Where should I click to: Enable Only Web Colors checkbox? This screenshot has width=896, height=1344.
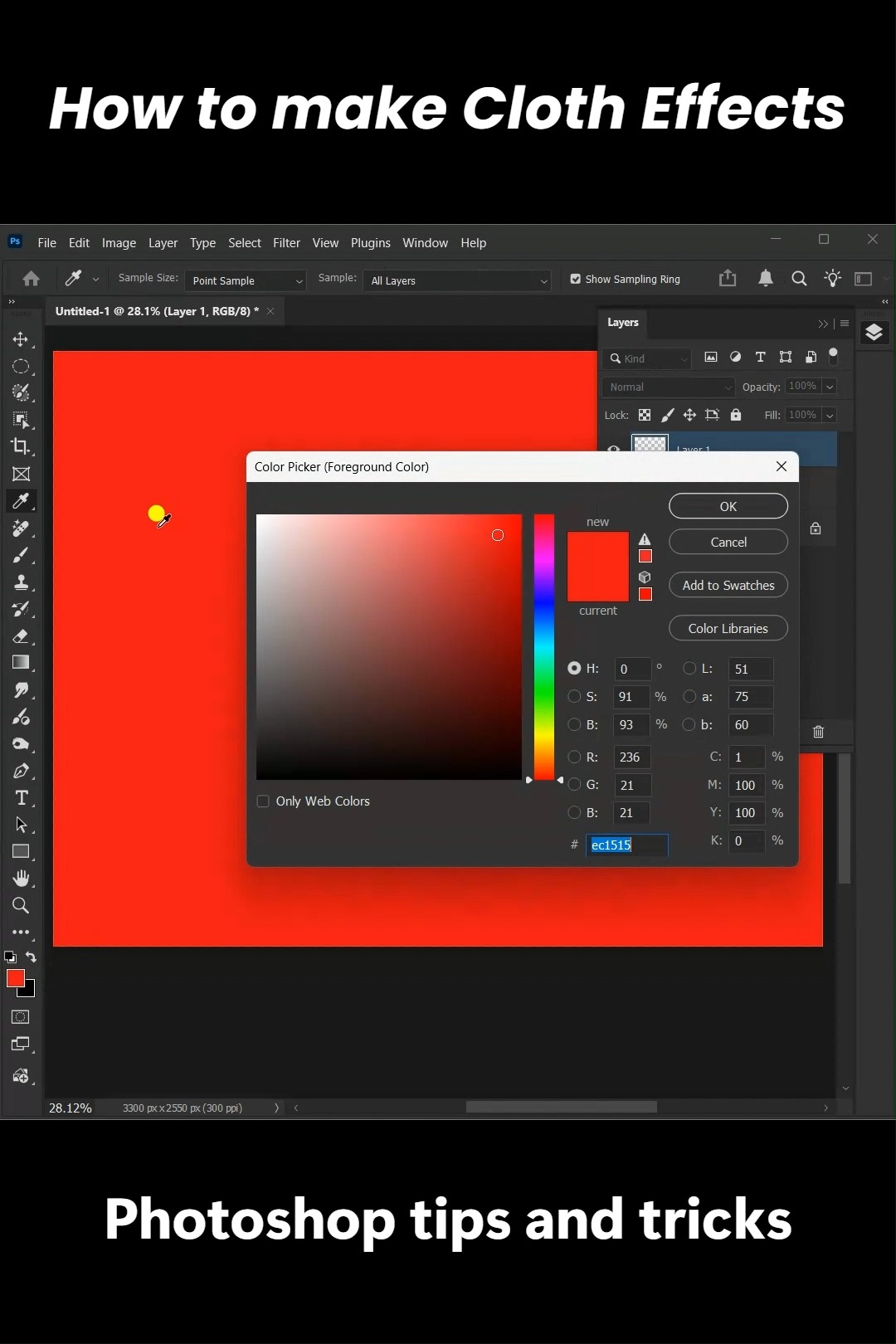point(263,801)
